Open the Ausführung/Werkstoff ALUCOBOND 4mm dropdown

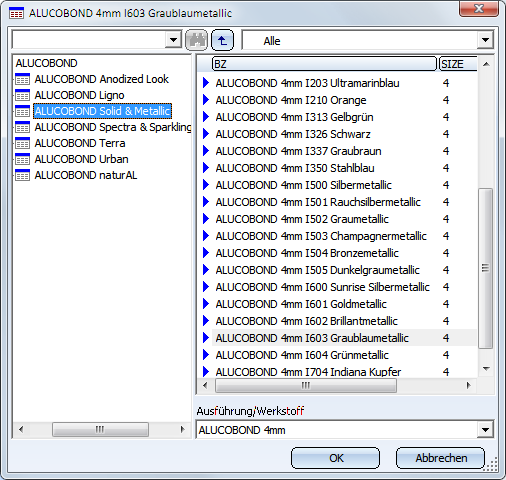pos(485,430)
